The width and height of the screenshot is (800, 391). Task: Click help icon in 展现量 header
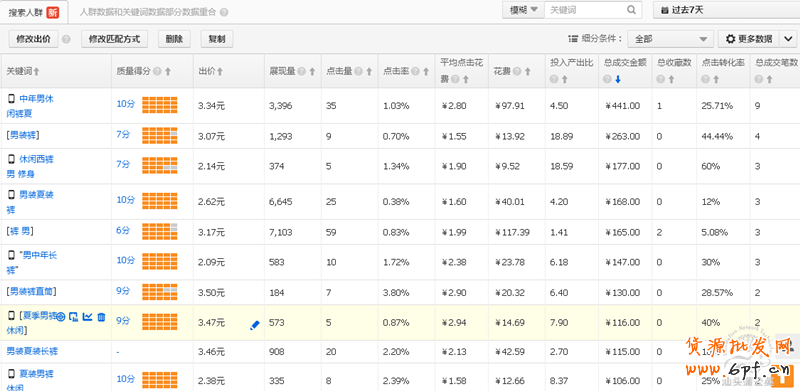pos(302,71)
